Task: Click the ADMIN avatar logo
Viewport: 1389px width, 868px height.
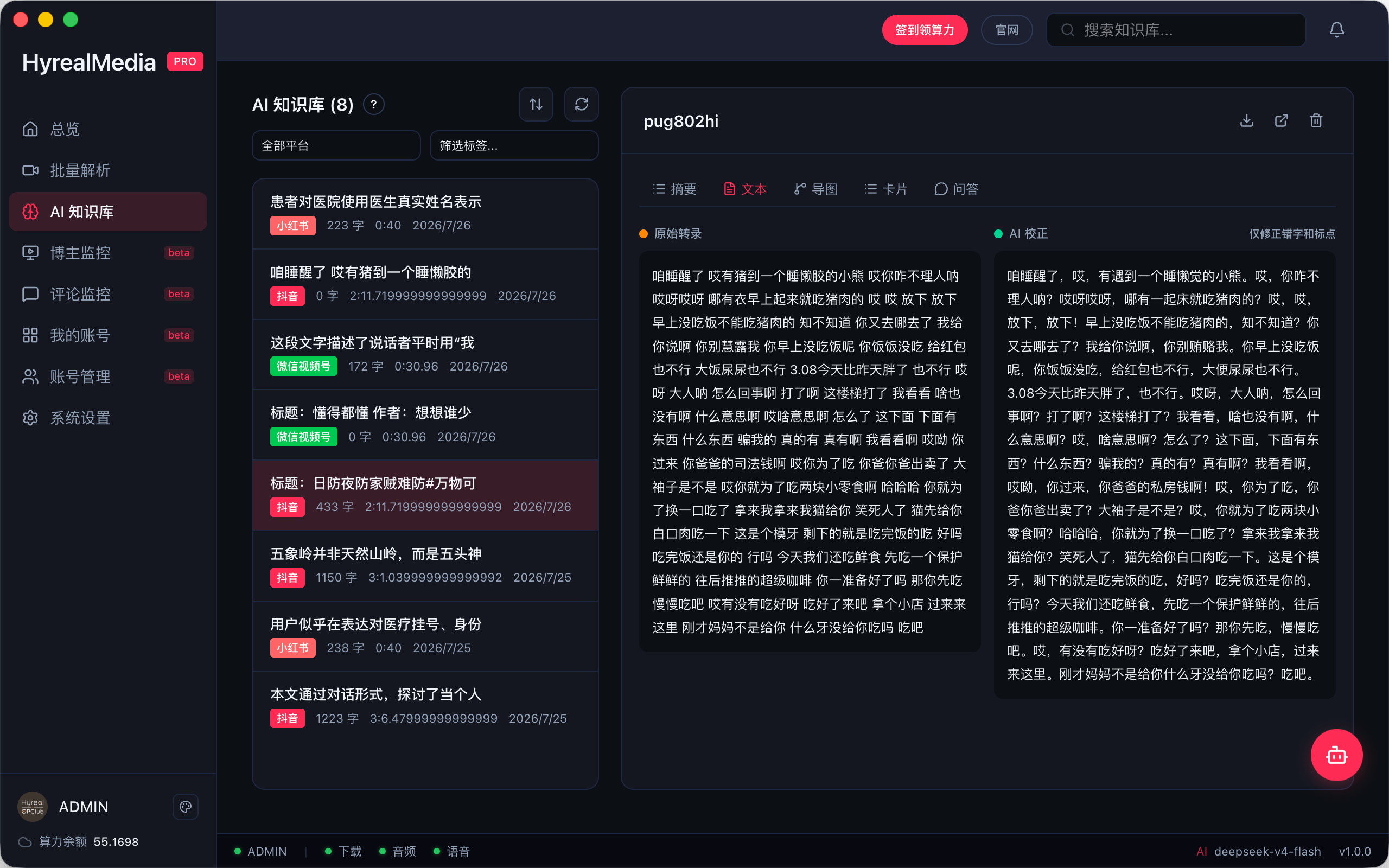Action: point(32,807)
